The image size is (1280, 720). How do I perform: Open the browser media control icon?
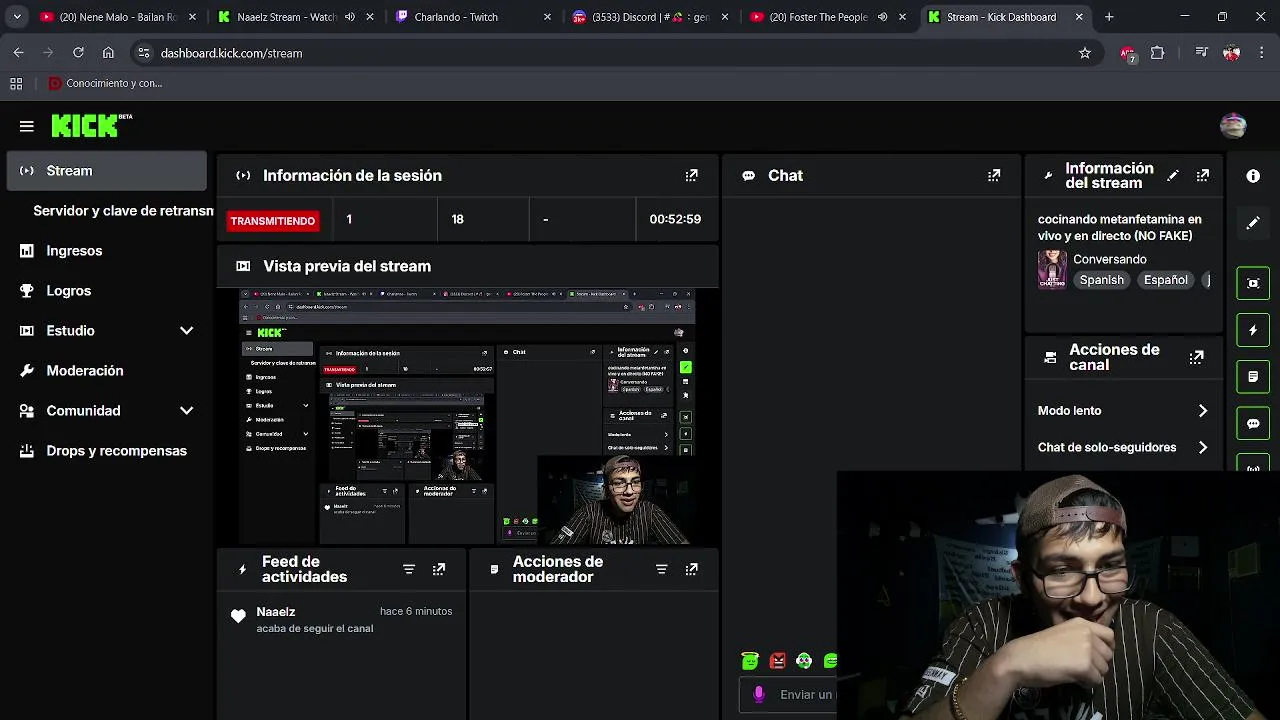click(1202, 53)
